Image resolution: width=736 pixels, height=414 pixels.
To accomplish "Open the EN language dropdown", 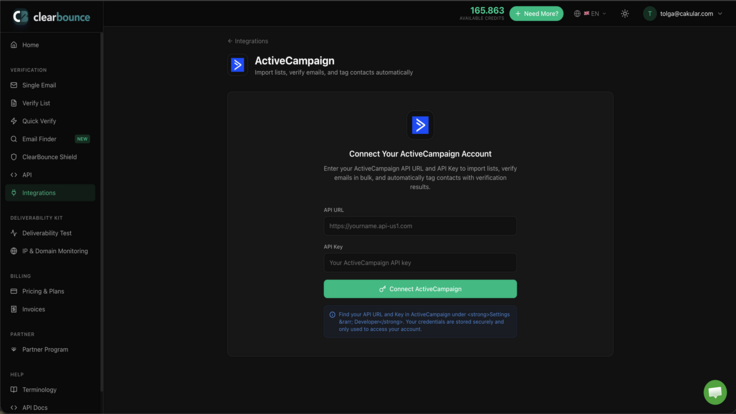I will [590, 14].
